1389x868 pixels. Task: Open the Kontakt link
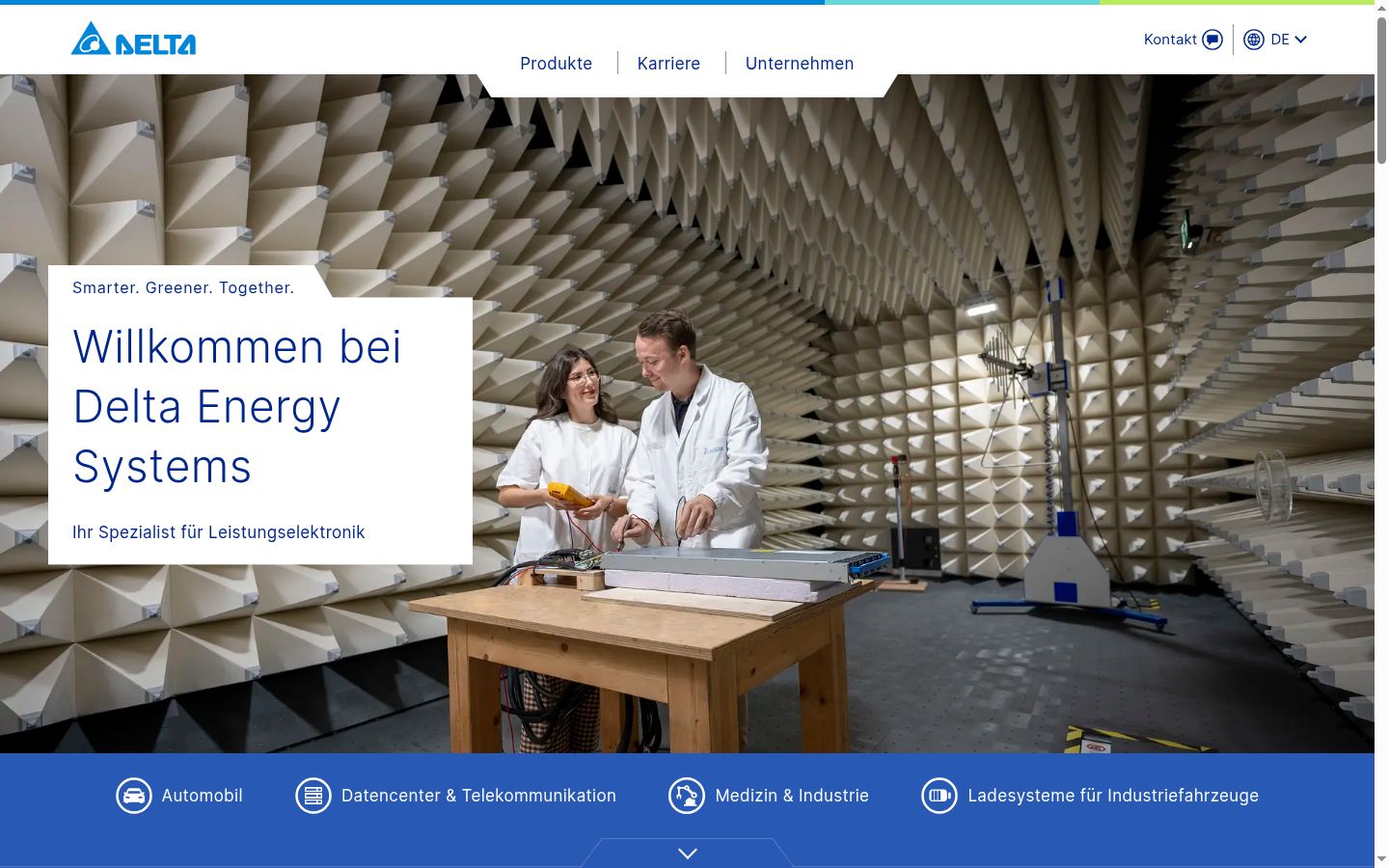[x=1170, y=40]
